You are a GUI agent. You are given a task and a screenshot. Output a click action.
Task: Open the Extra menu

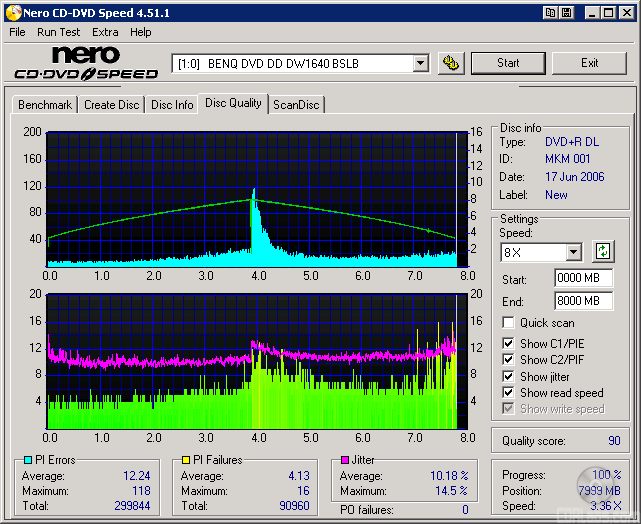pyautogui.click(x=105, y=32)
